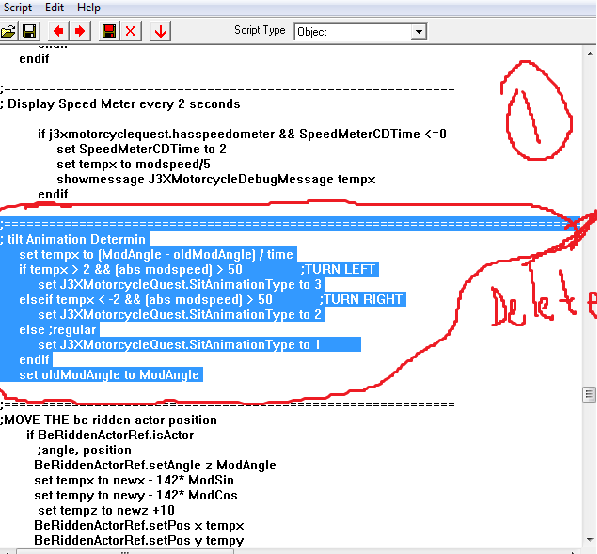
Task: Delete script with red X icon
Action: [x=131, y=31]
